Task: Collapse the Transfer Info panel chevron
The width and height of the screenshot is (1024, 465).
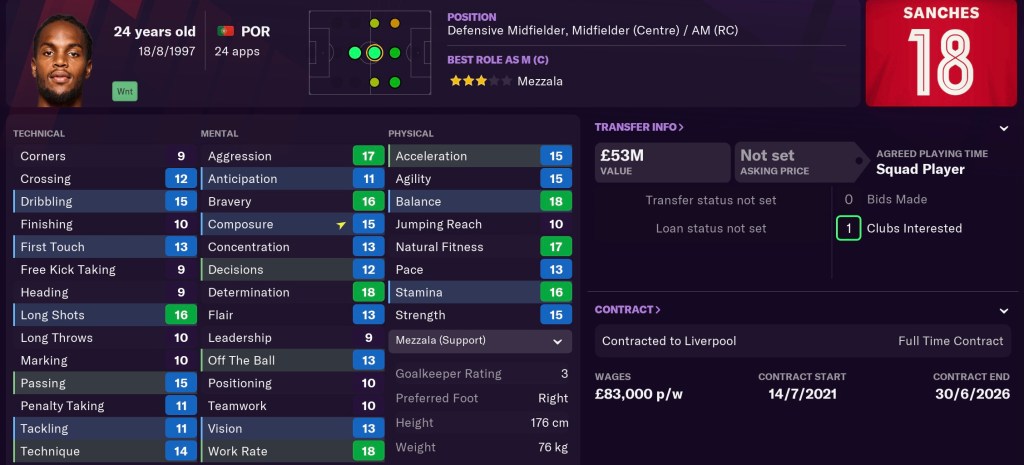Action: point(1003,128)
